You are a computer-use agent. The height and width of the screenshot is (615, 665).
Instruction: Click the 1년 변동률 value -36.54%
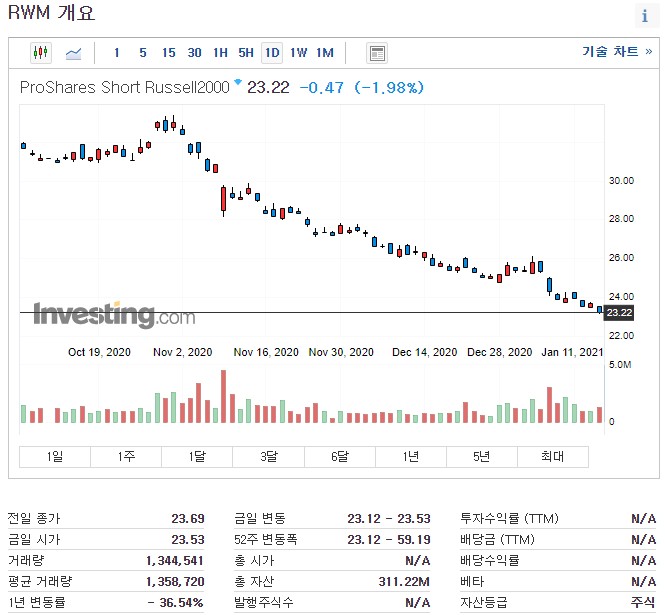click(176, 602)
